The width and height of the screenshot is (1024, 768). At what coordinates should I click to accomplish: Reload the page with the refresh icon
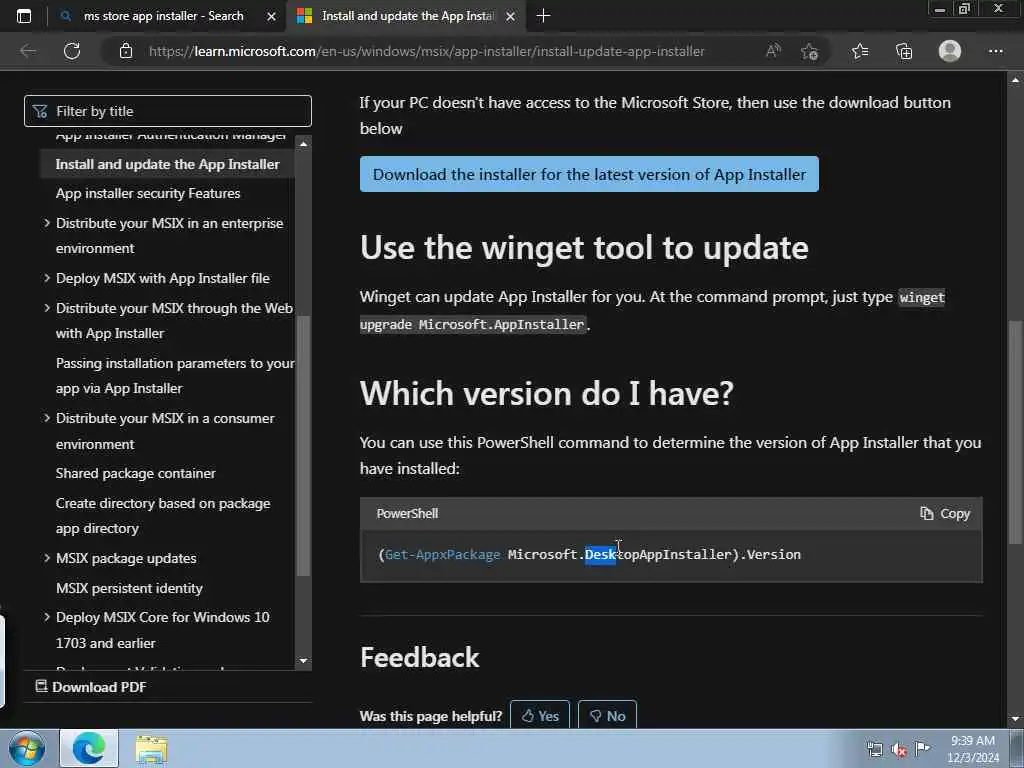[72, 51]
